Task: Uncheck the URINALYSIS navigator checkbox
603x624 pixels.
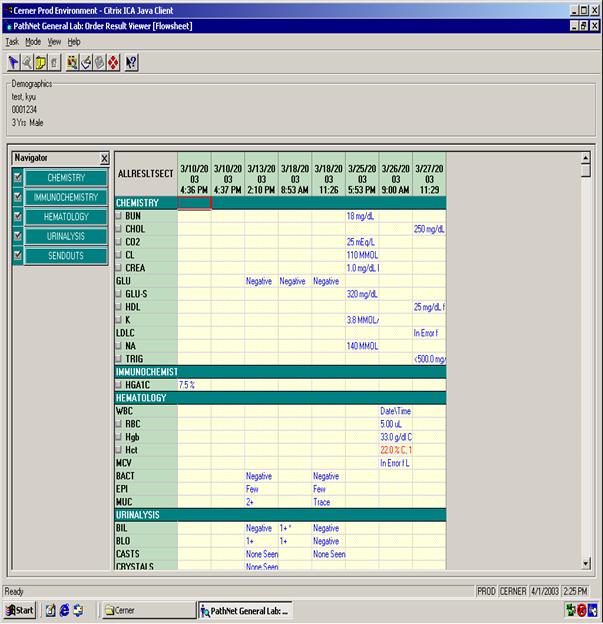Action: [18, 236]
